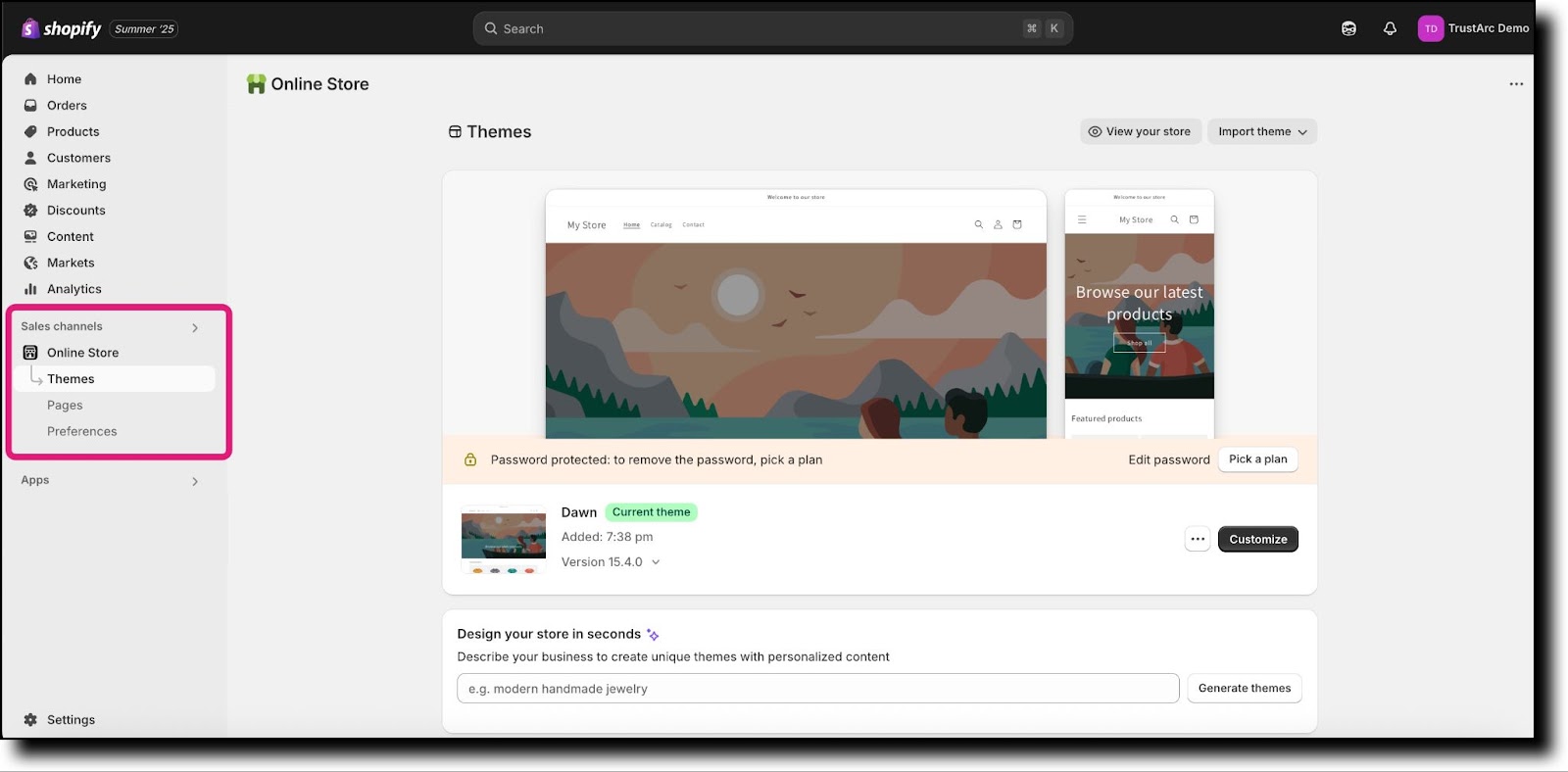Open the Version 15.4.0 dropdown
This screenshot has width=1568, height=772.
pyautogui.click(x=611, y=562)
